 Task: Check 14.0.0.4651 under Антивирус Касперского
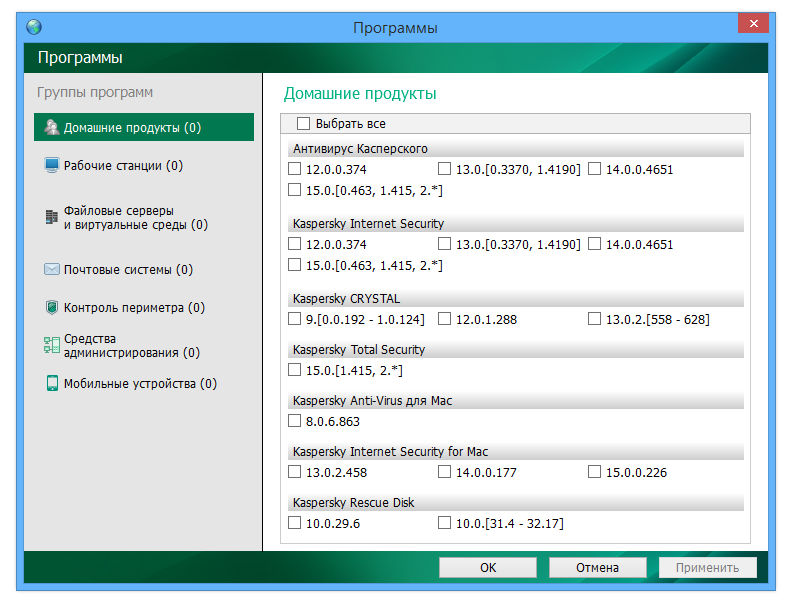pos(595,168)
